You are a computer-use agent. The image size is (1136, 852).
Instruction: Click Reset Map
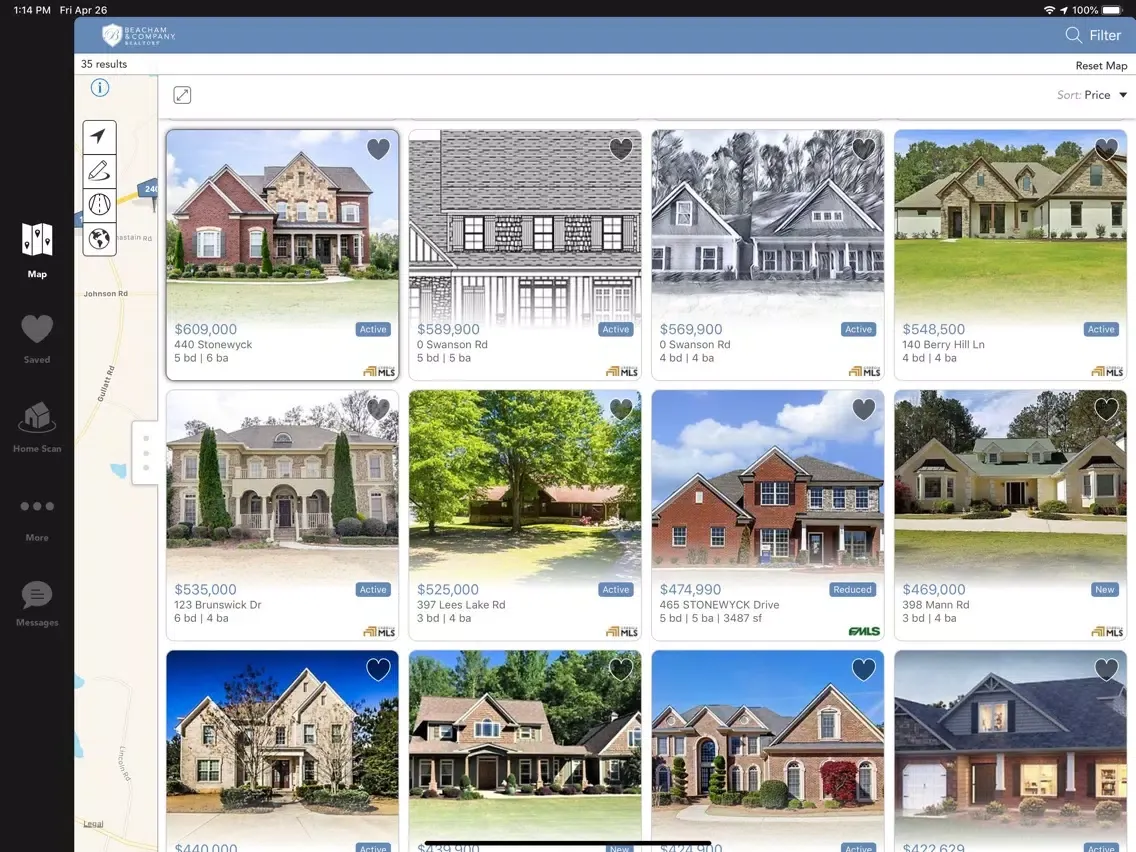1101,65
